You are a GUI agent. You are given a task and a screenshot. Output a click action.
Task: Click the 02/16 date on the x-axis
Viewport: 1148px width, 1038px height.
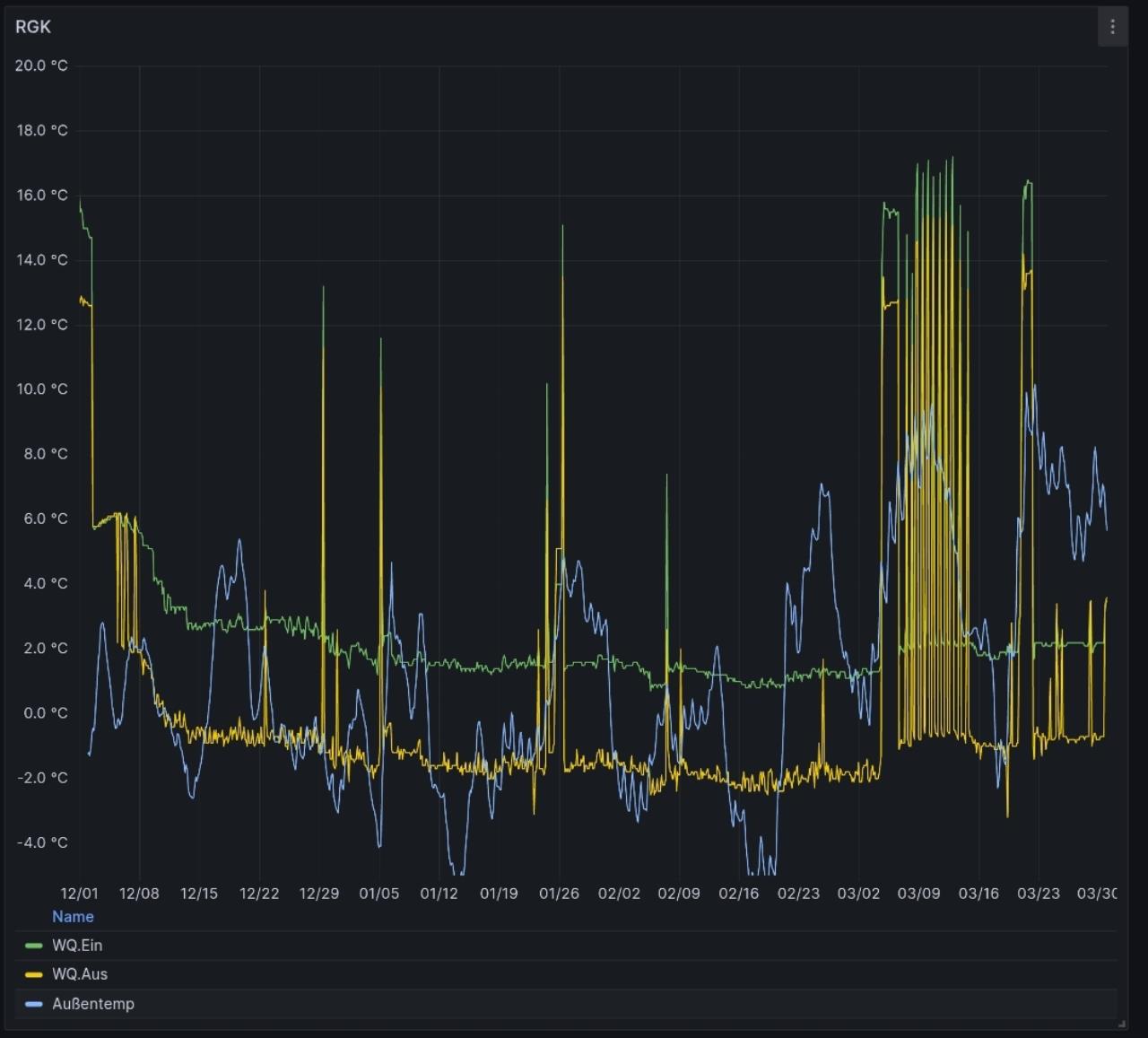coord(738,894)
